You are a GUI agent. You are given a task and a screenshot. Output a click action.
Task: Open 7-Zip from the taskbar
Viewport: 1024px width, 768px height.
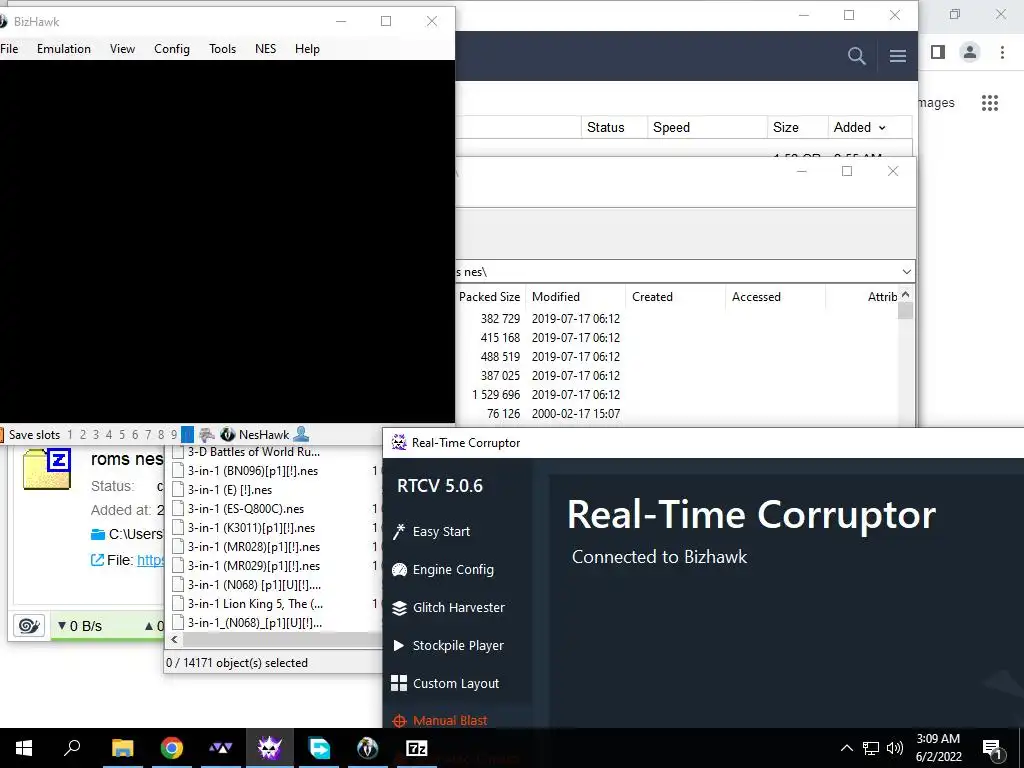tap(417, 748)
